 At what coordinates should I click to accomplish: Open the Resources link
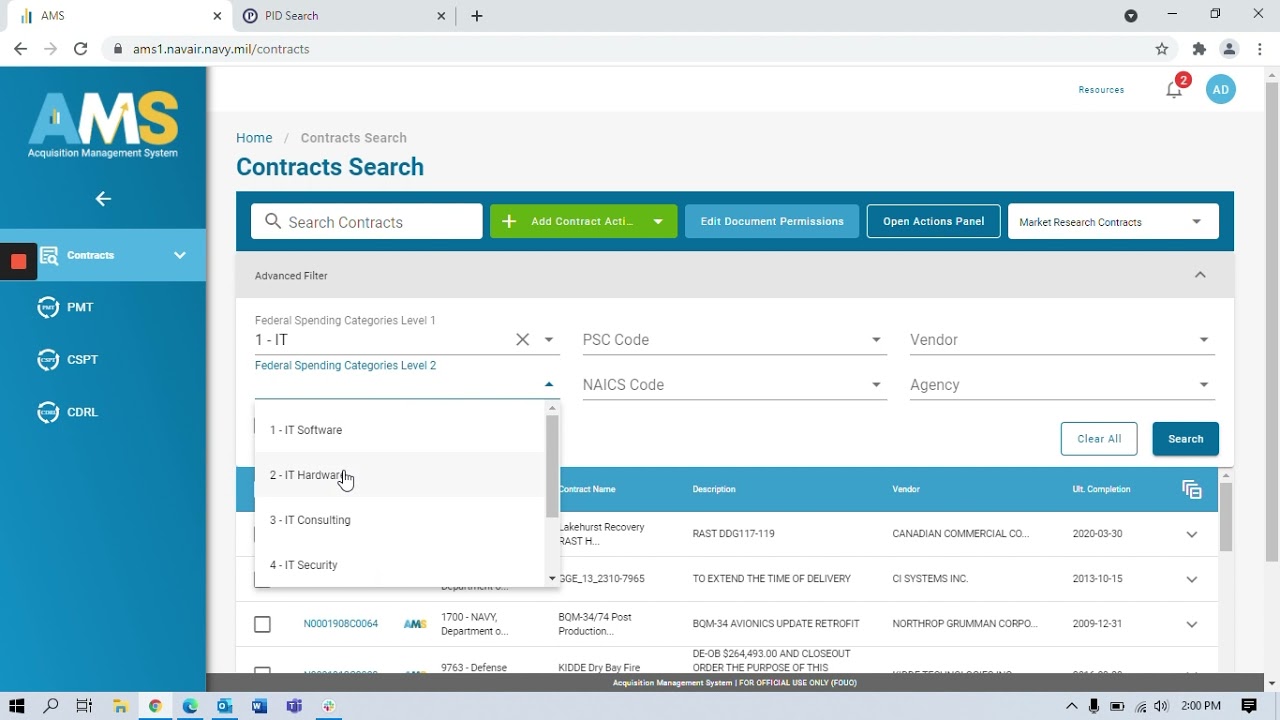point(1101,90)
